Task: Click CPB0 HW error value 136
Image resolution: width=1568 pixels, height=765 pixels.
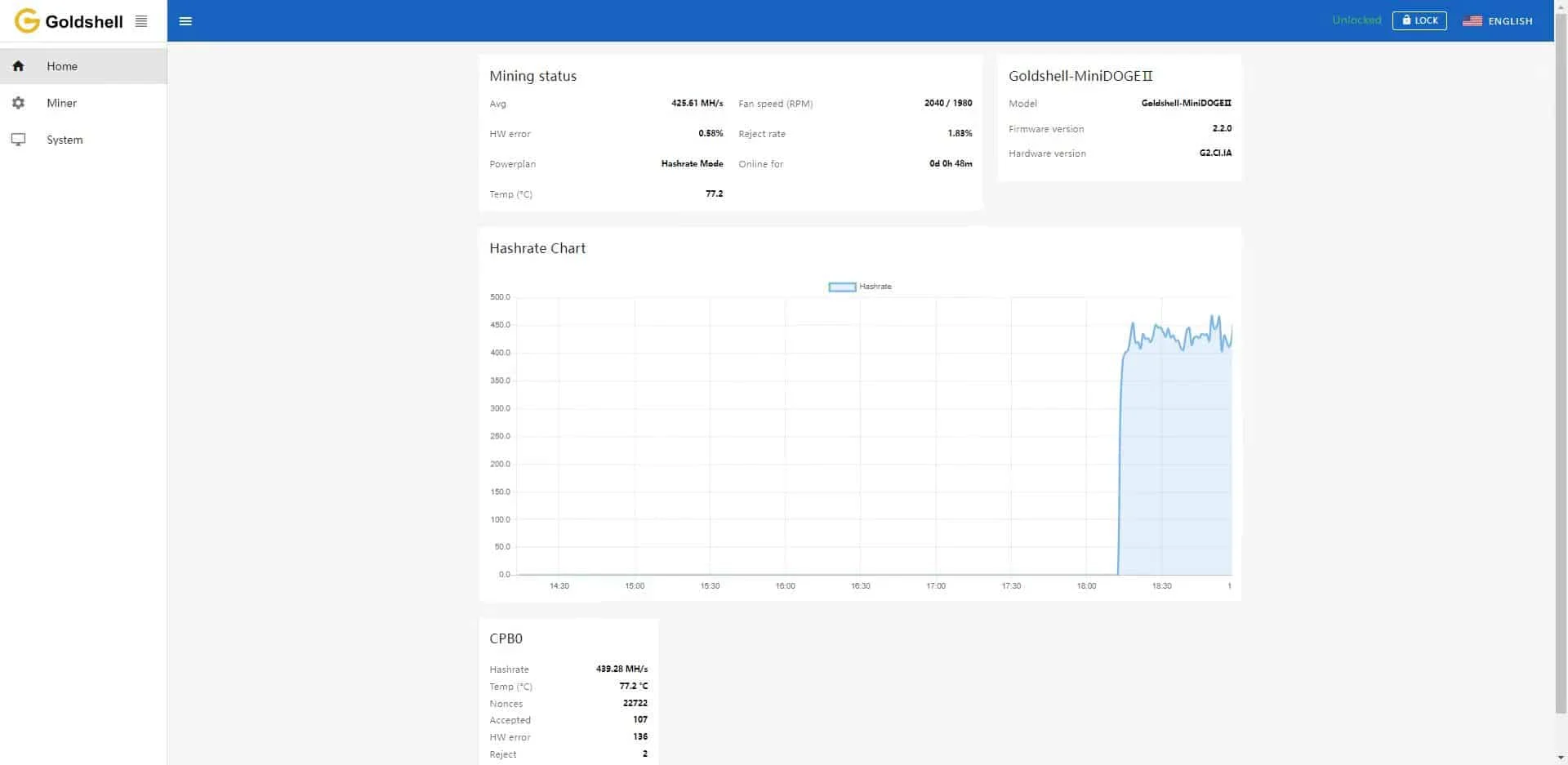Action: point(640,737)
